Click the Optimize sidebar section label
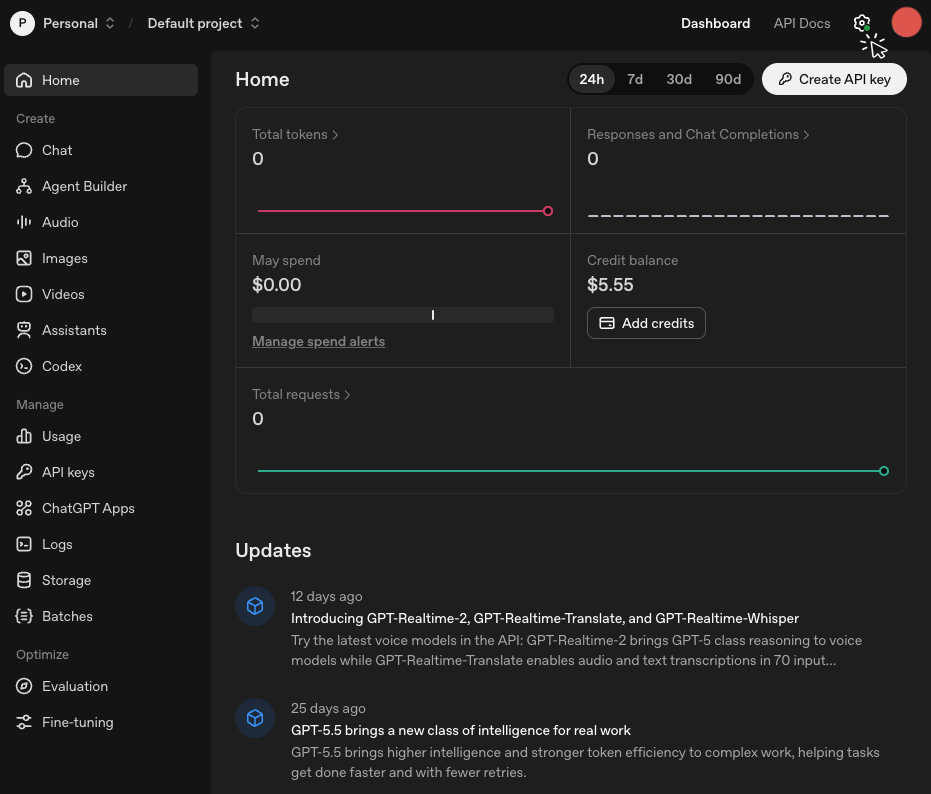Image resolution: width=931 pixels, height=794 pixels. 42,654
